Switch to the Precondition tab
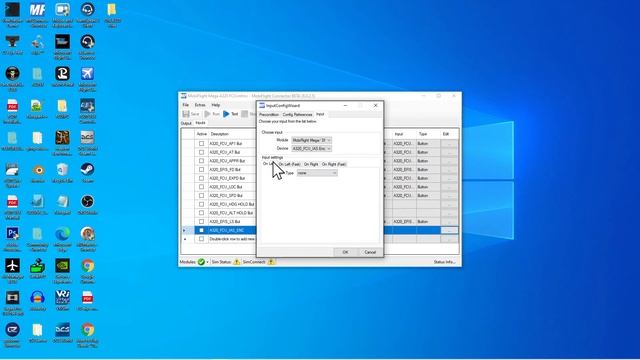Image resolution: width=640 pixels, height=360 pixels. (269, 115)
